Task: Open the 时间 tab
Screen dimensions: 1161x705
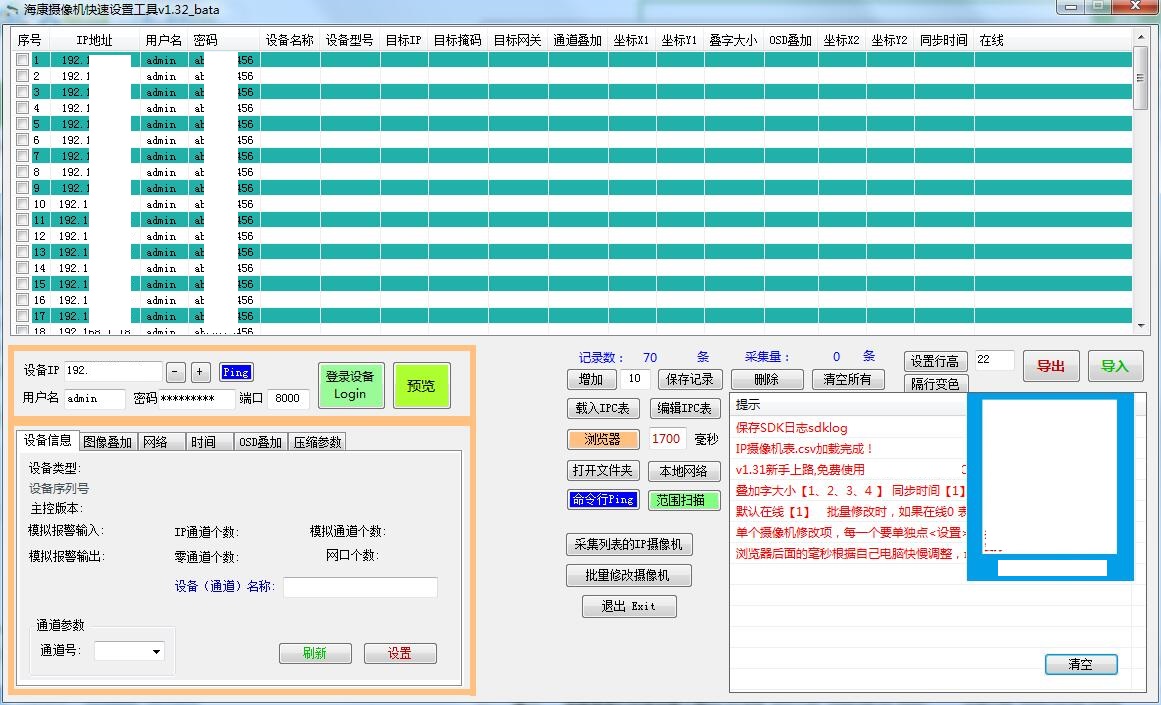Action: [209, 442]
